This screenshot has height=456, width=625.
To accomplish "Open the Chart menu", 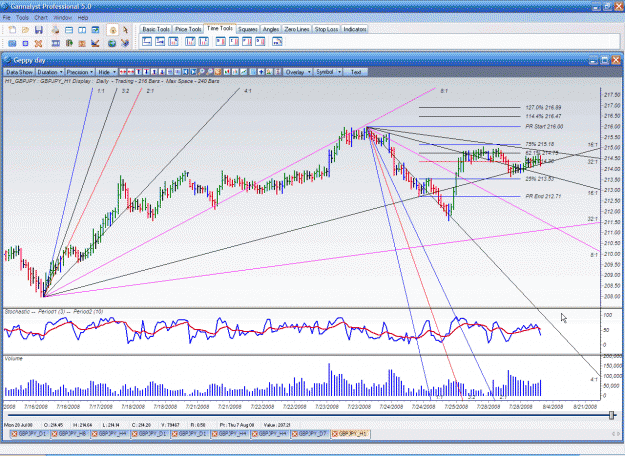I will point(41,18).
